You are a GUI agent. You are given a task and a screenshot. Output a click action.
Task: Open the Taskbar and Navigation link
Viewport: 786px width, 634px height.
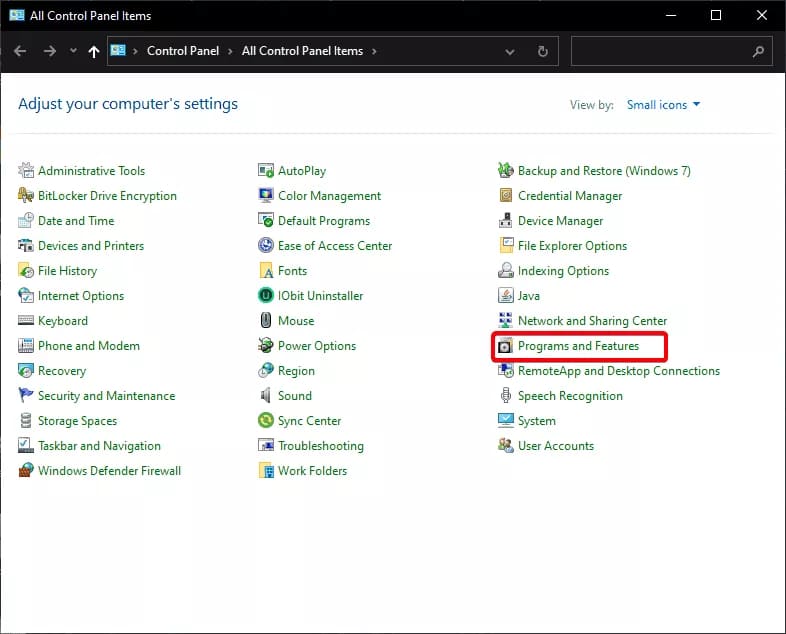[99, 446]
